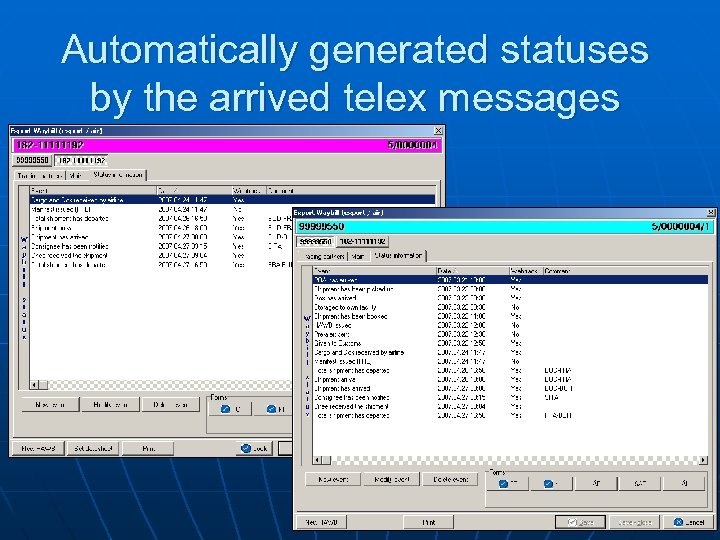Image resolution: width=720 pixels, height=540 pixels.
Task: Click Save+close button in front window
Action: tap(635, 522)
